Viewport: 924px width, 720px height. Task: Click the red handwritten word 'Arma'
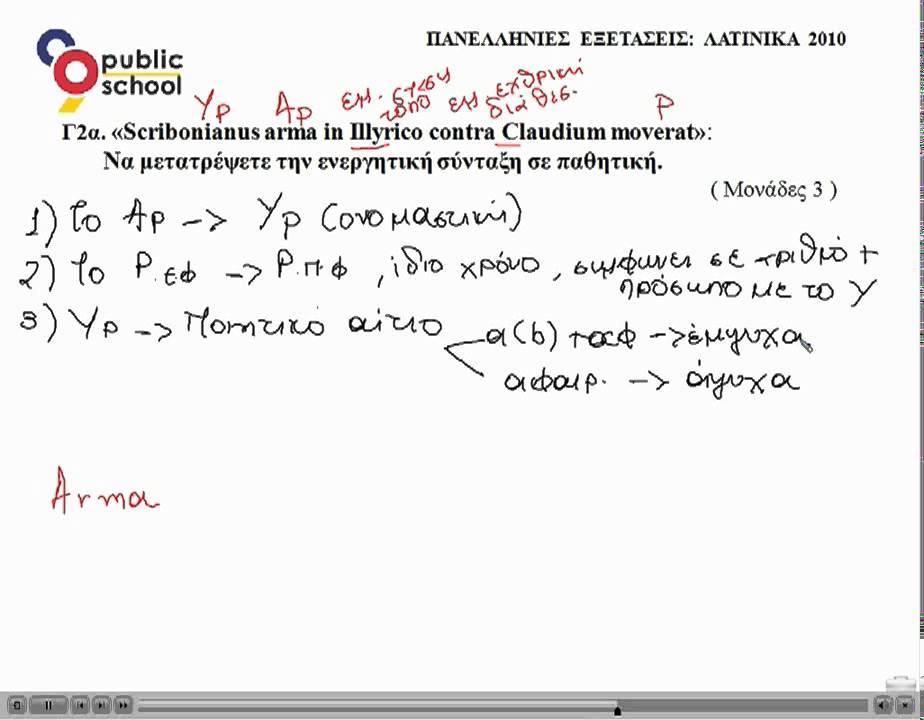point(105,490)
